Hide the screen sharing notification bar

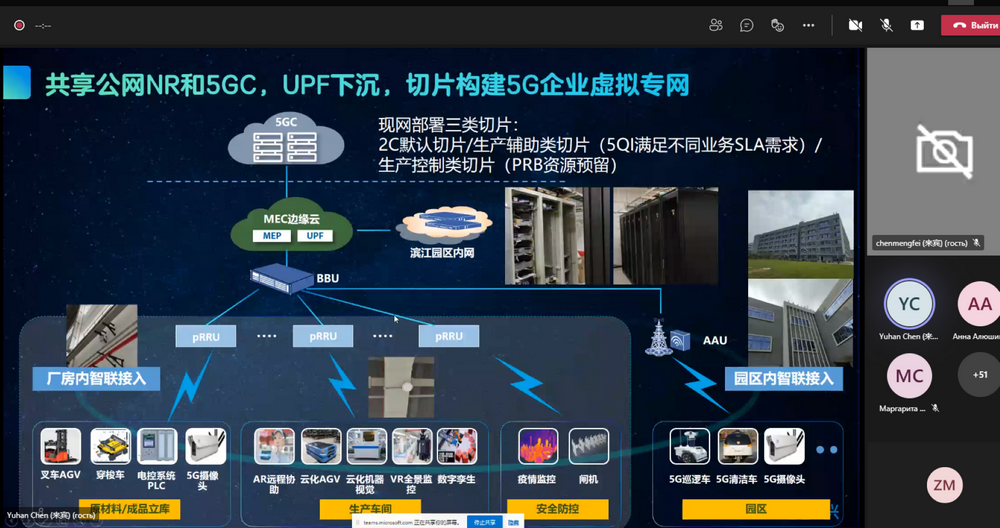513,522
